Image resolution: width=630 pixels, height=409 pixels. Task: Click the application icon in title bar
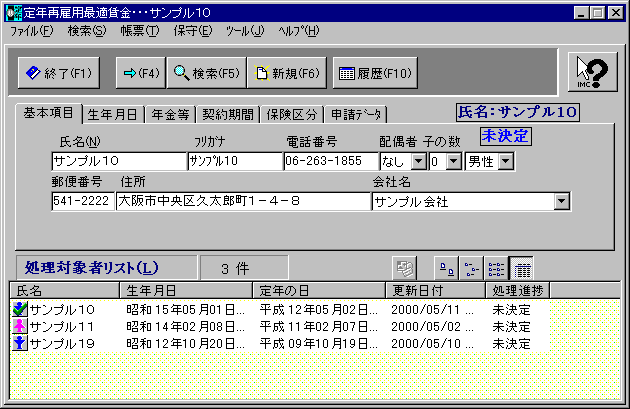point(14,13)
